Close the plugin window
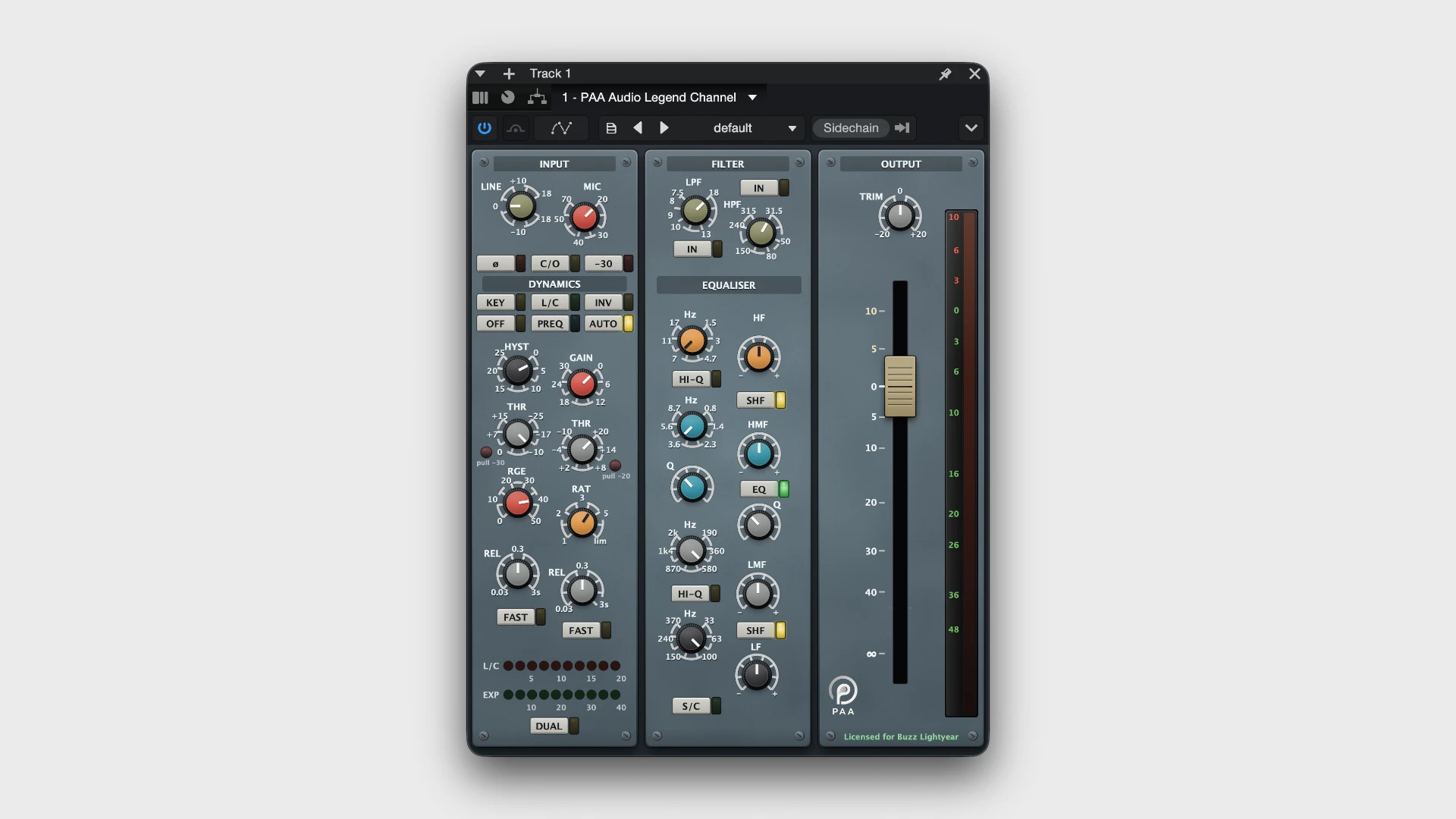 [x=974, y=74]
